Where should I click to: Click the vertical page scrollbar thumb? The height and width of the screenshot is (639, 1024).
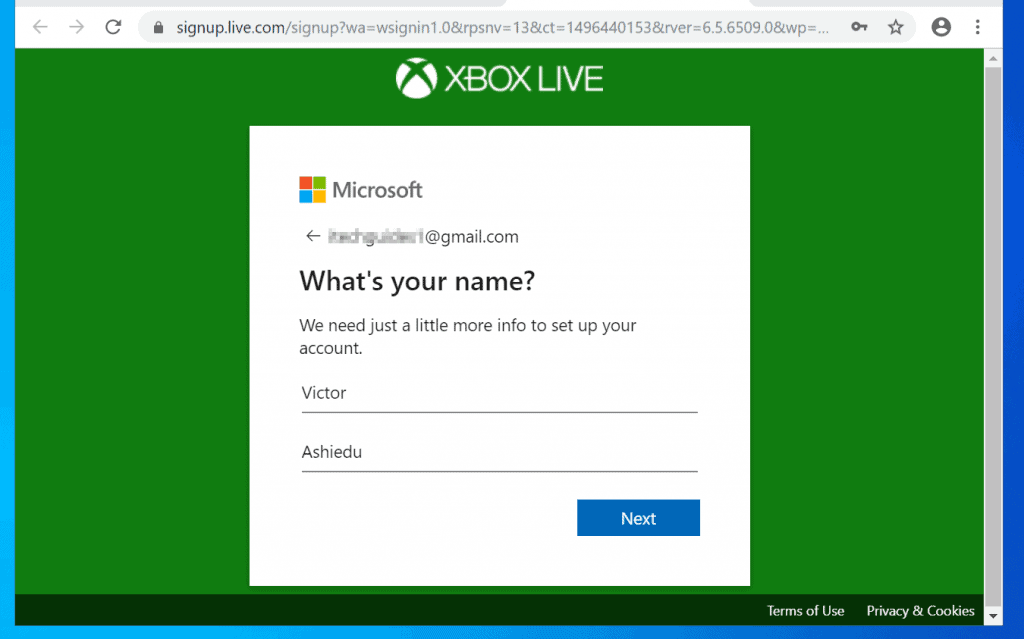coord(993,336)
